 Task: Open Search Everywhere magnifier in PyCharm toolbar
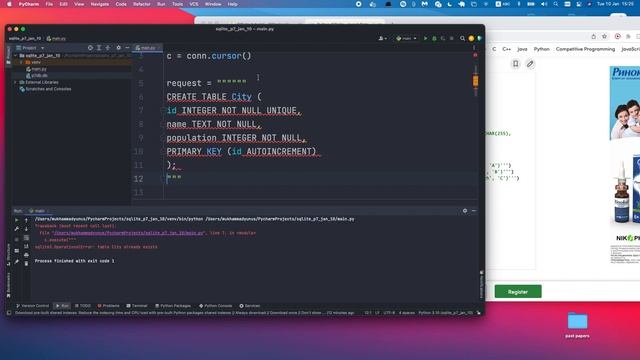[462, 38]
